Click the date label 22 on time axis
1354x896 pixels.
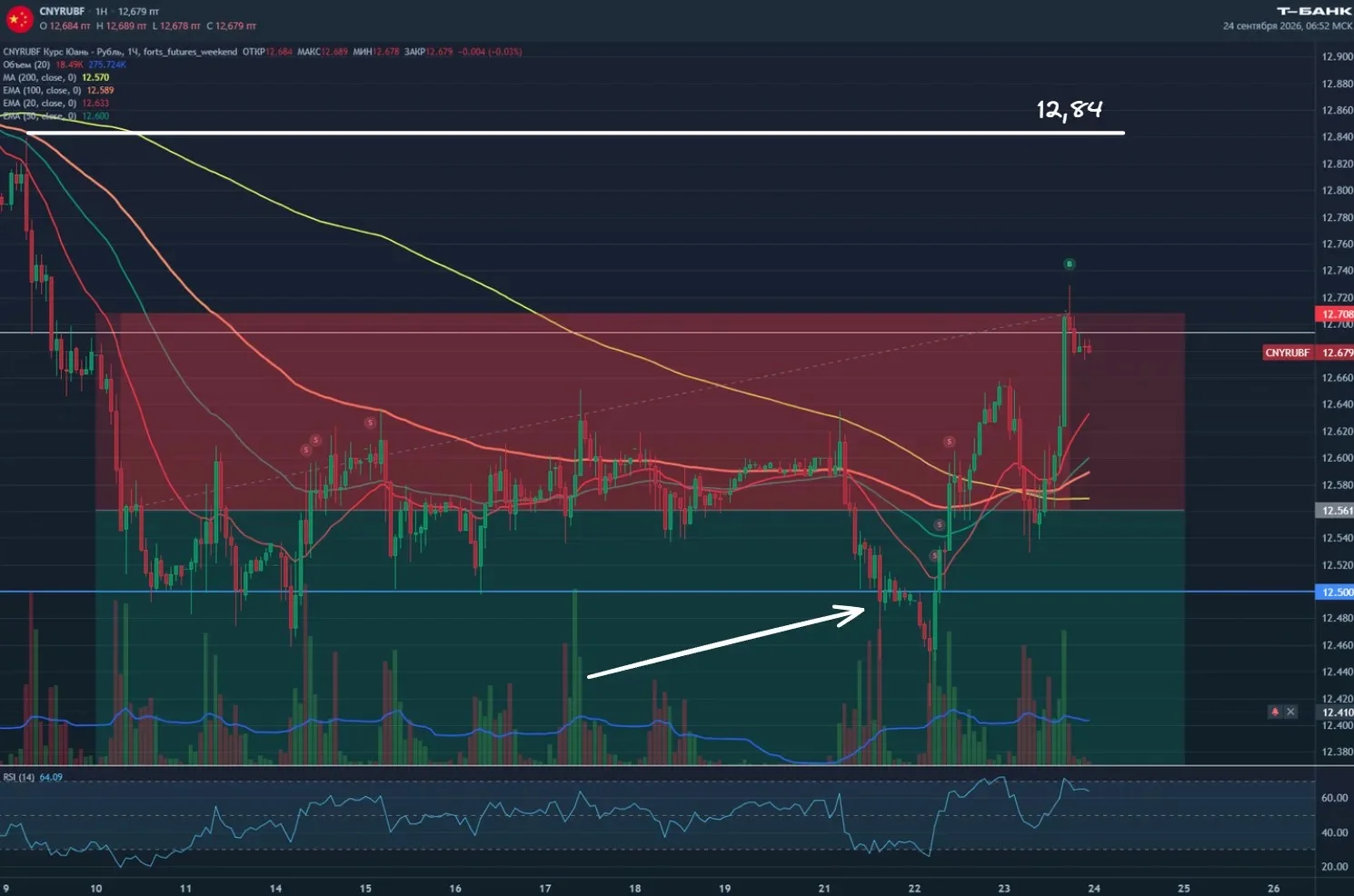[914, 888]
